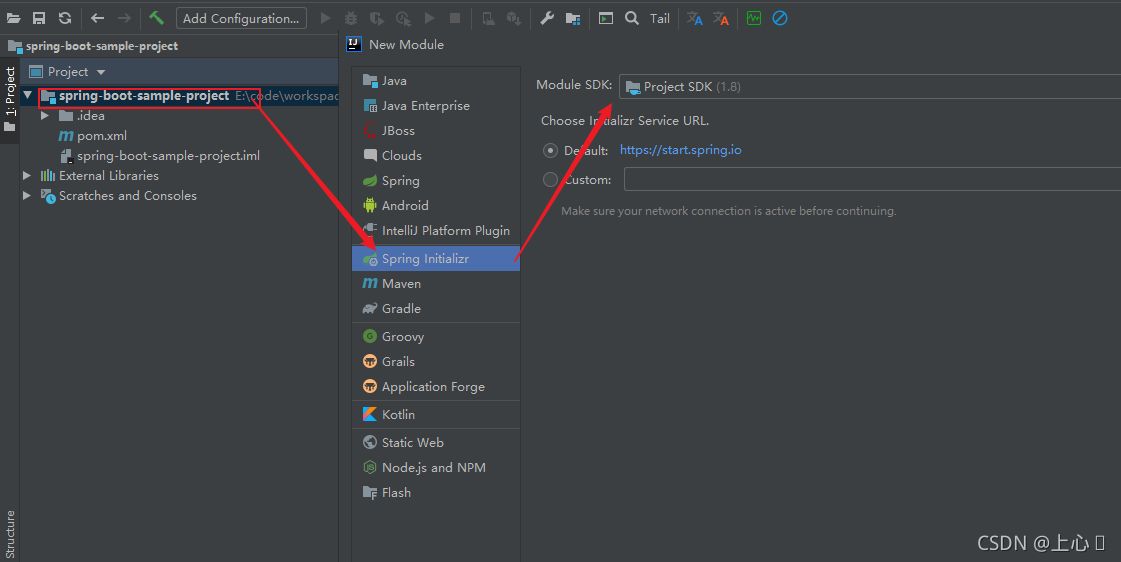Click the blue circle-slash icon
The height and width of the screenshot is (562, 1121).
pyautogui.click(x=780, y=19)
